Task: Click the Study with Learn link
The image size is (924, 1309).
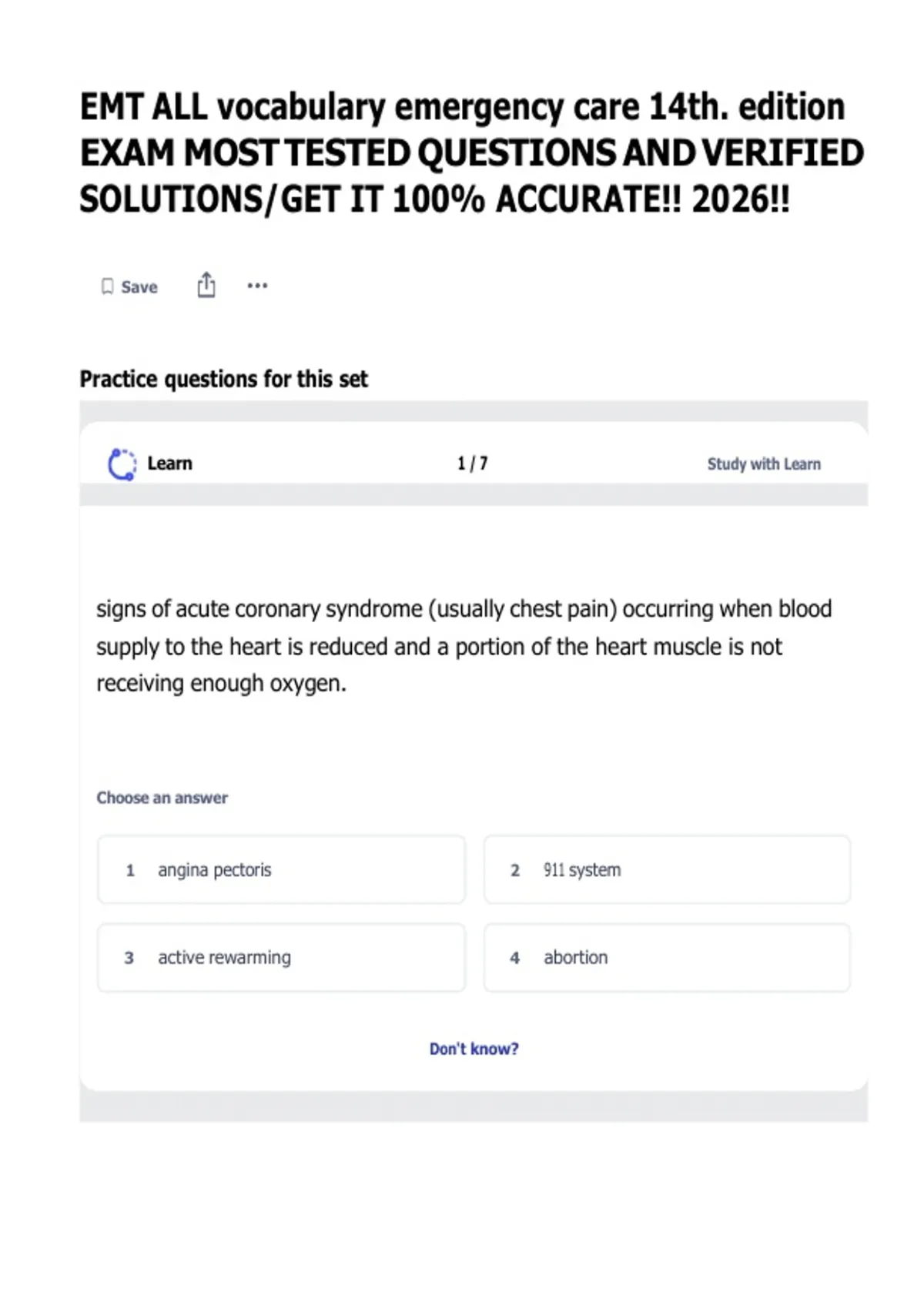Action: coord(764,464)
